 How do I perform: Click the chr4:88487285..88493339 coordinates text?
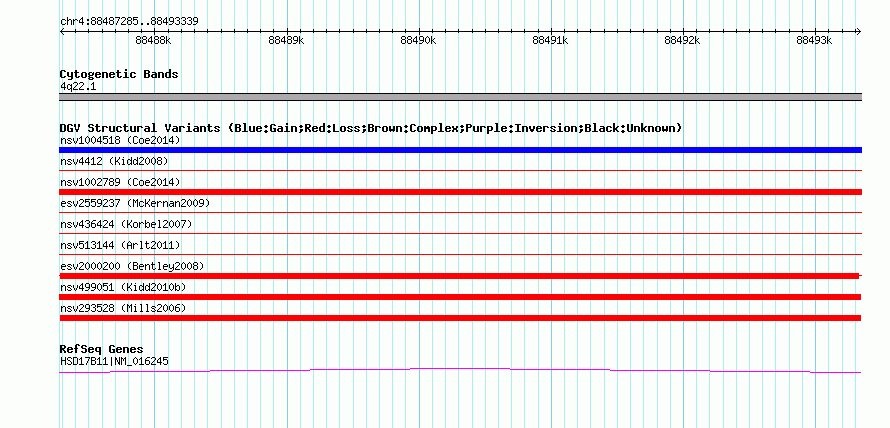click(x=129, y=22)
